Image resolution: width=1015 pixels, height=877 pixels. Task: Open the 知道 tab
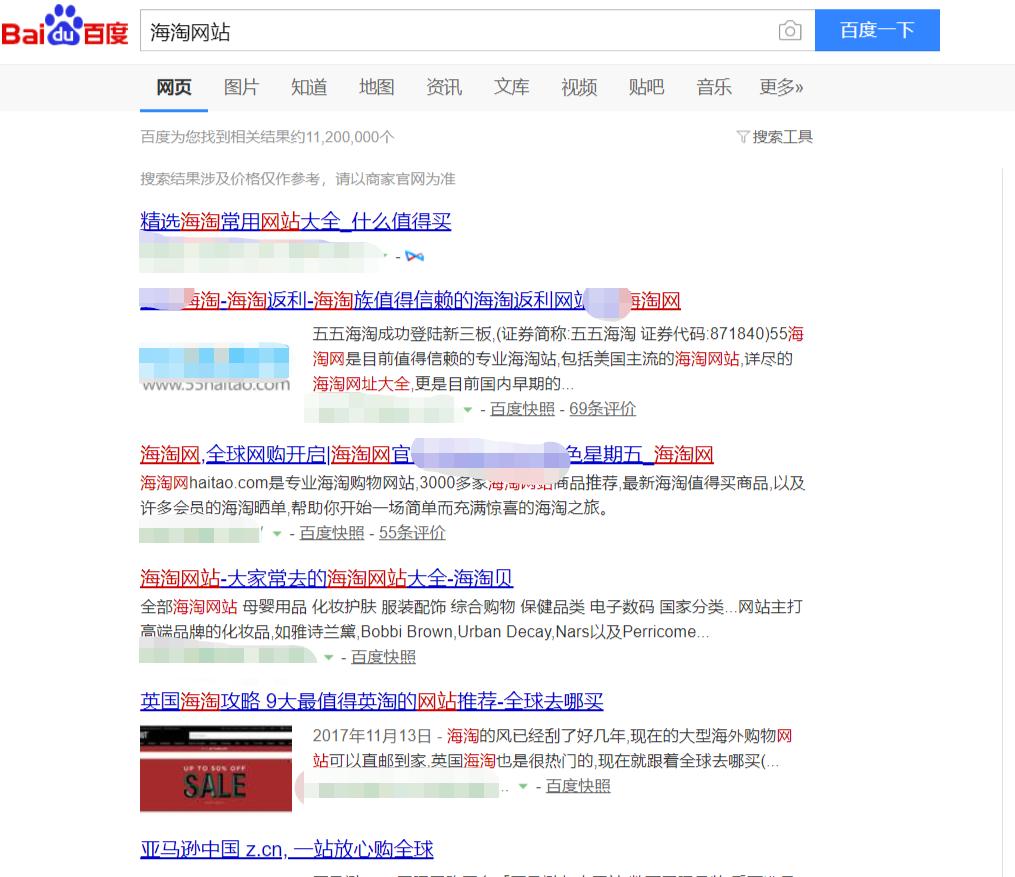pyautogui.click(x=309, y=87)
